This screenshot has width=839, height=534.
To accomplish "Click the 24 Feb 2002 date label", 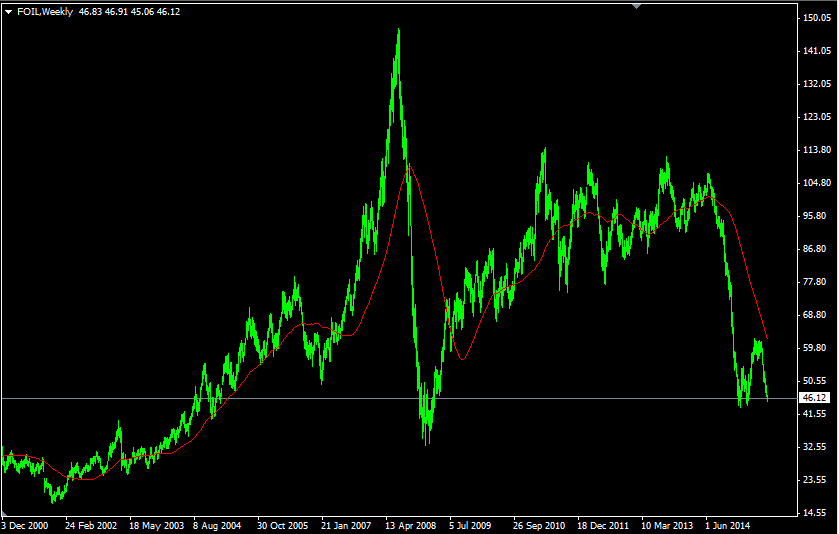I will coord(91,525).
